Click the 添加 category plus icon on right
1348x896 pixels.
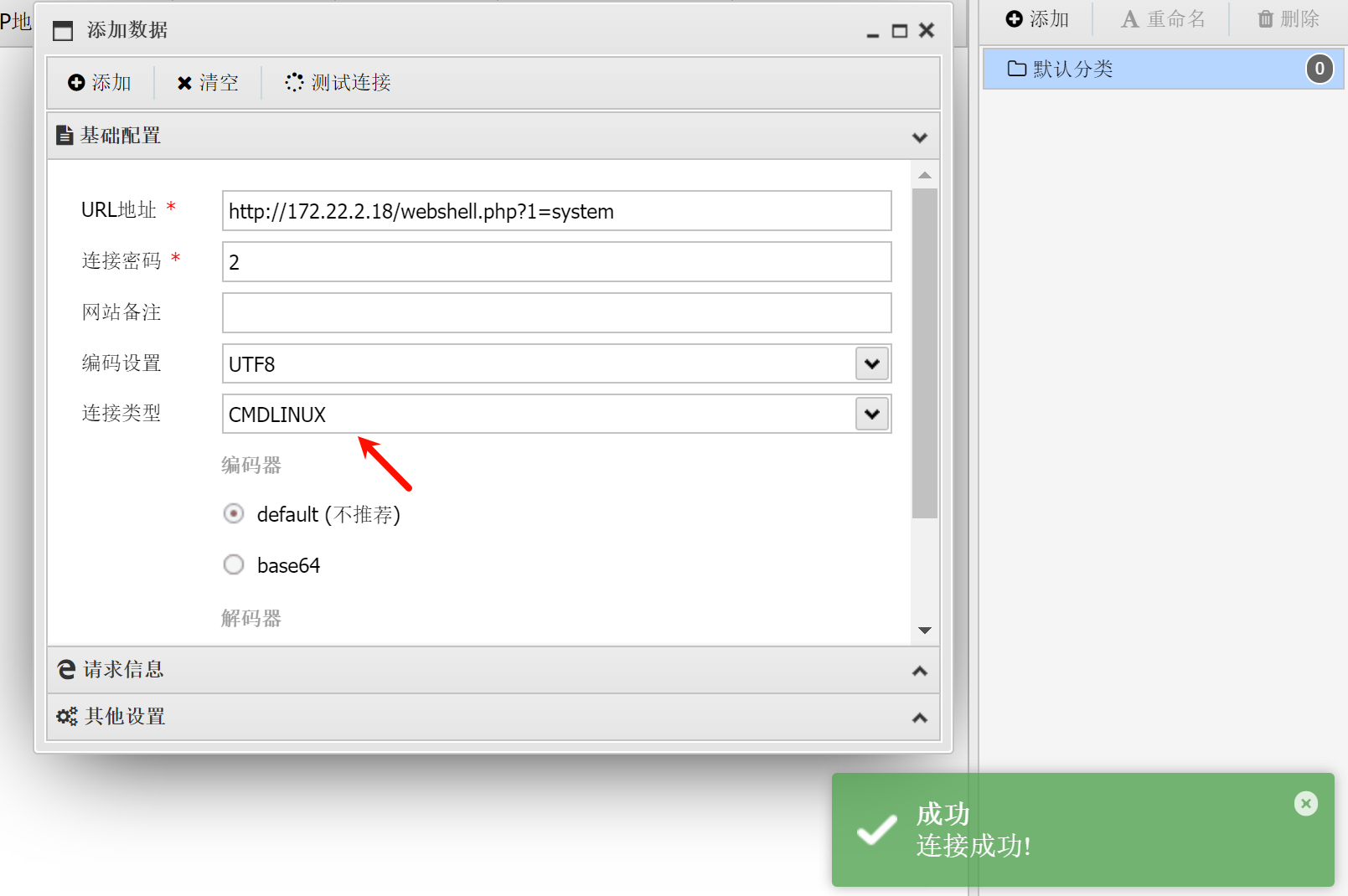(1014, 19)
